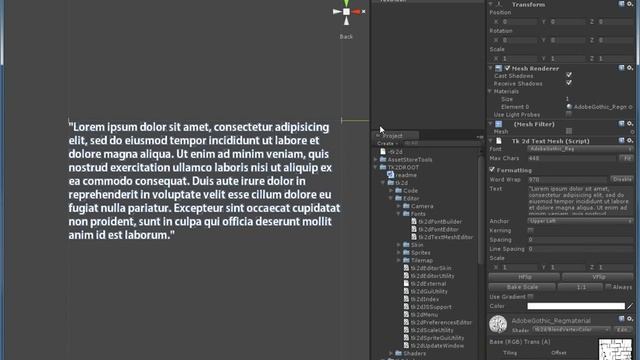Click the Line Spacing input field

[580, 249]
